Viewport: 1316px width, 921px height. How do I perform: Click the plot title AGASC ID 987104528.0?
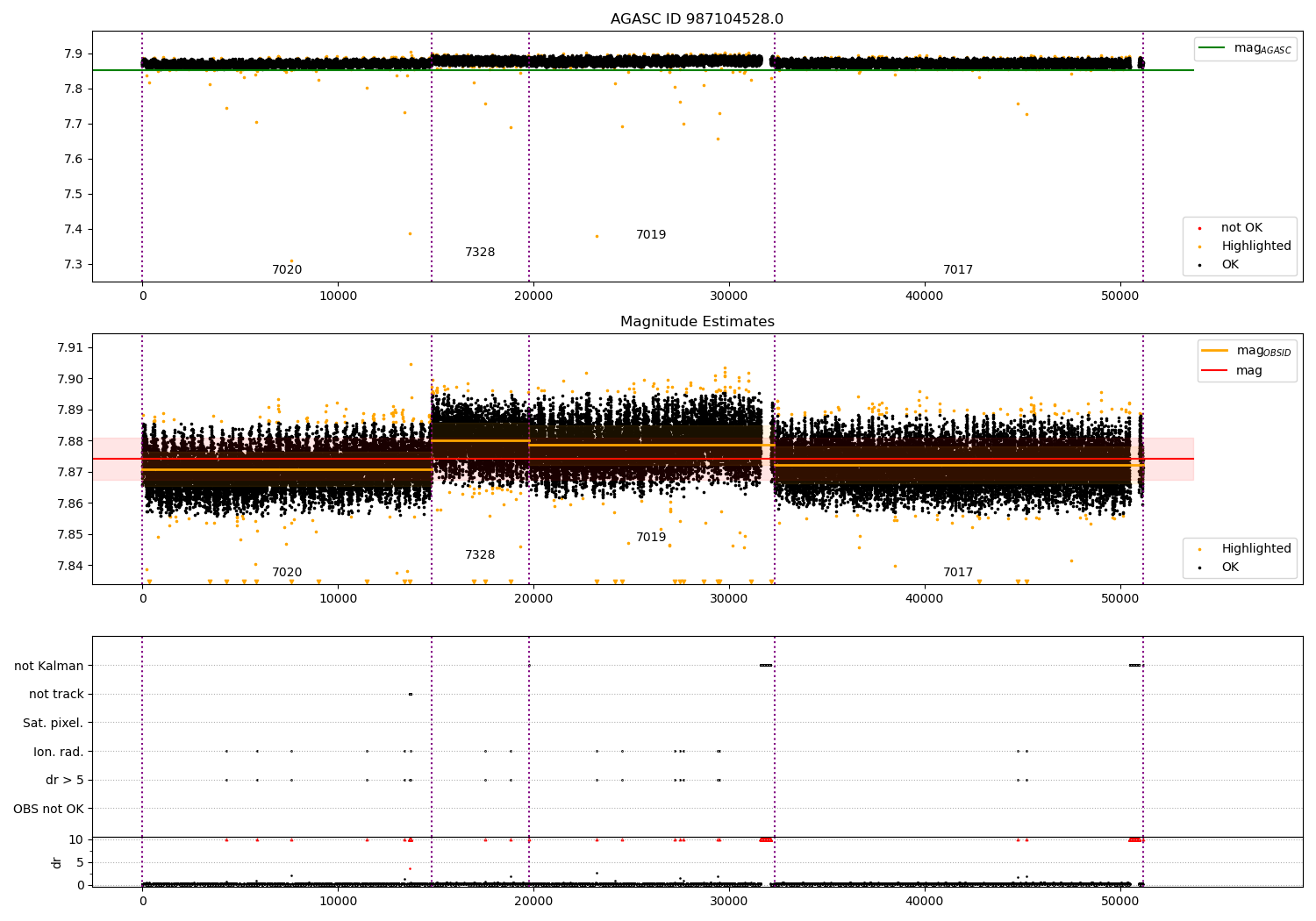pyautogui.click(x=697, y=19)
